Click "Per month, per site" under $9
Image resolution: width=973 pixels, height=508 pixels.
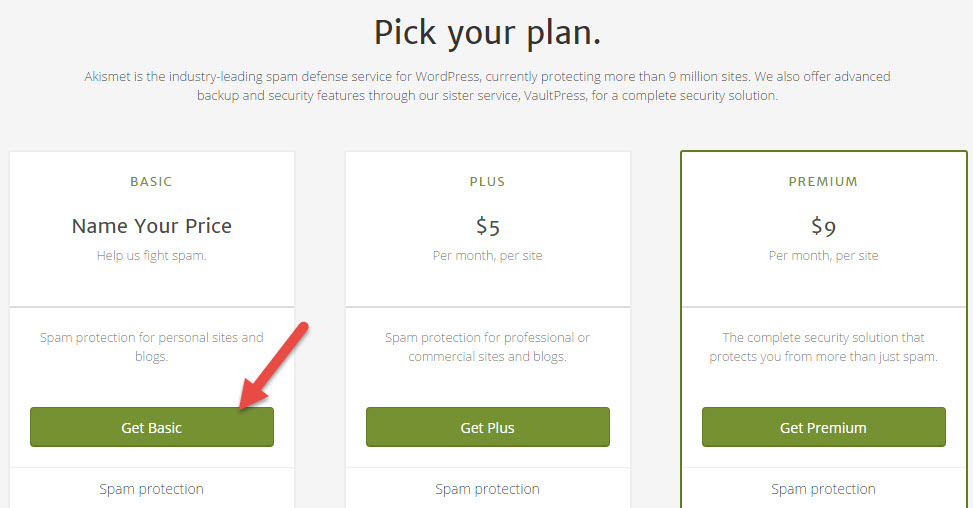click(x=823, y=256)
